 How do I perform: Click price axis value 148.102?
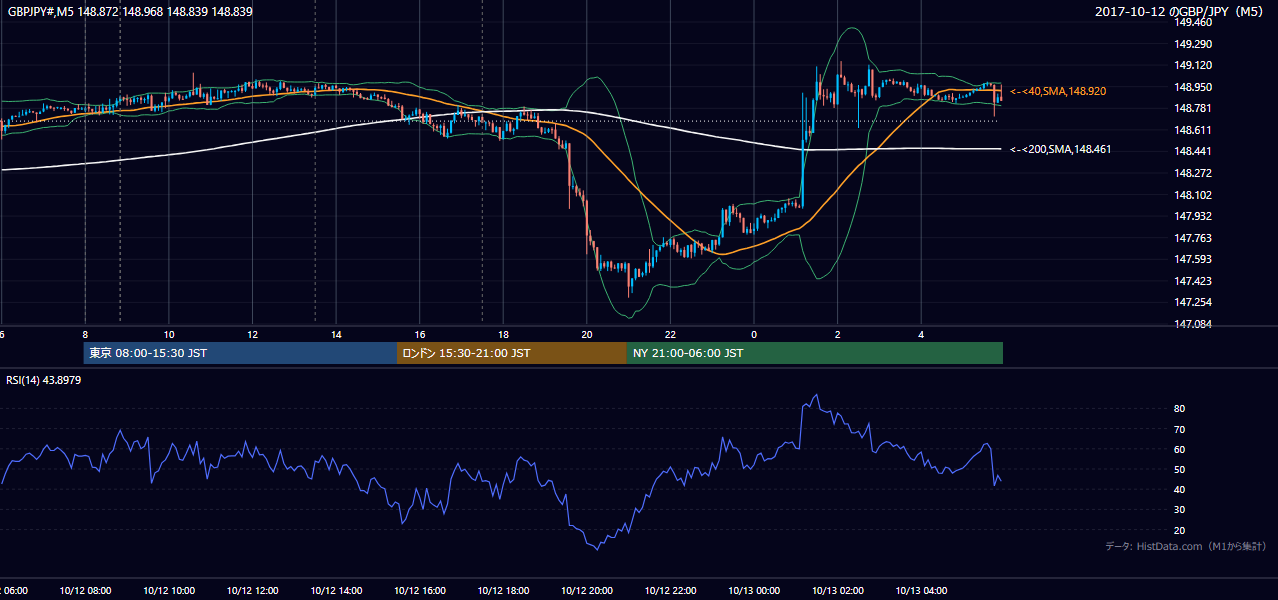click(x=1193, y=195)
